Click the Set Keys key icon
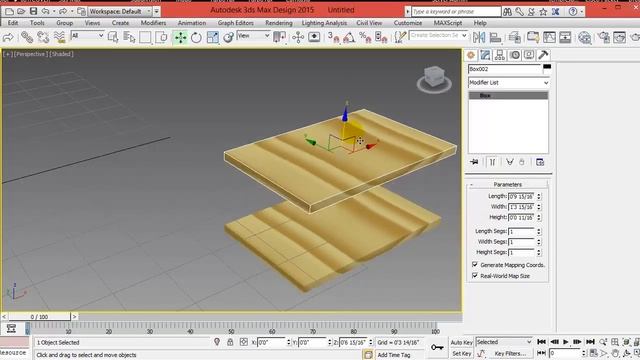 pos(437,347)
